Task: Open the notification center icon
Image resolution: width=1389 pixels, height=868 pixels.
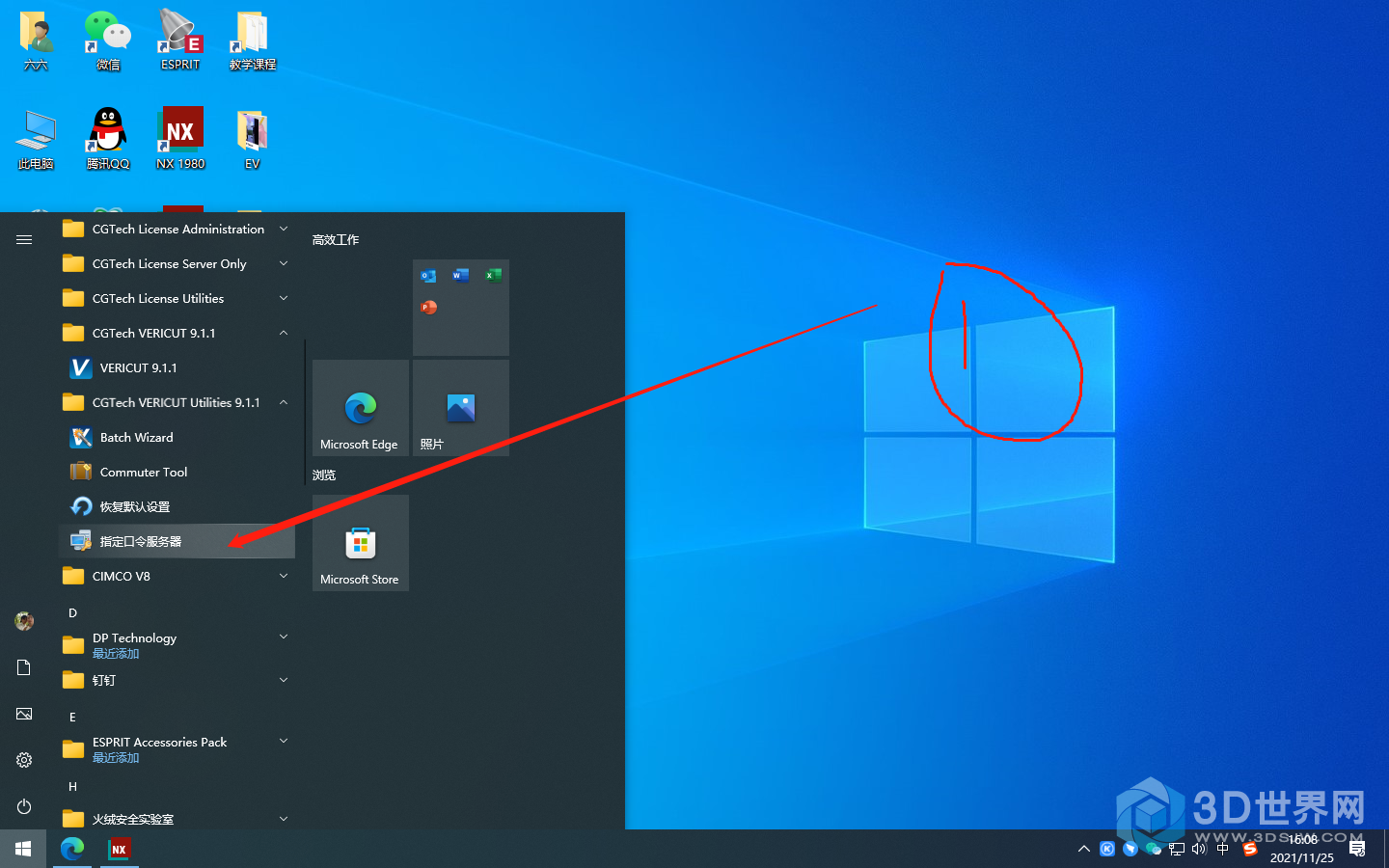Action: tap(1357, 849)
